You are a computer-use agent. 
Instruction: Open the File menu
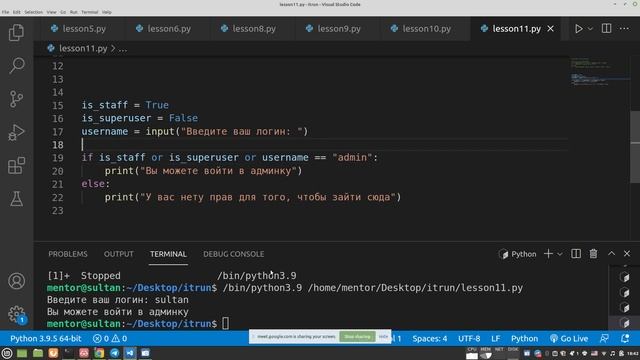coord(5,12)
